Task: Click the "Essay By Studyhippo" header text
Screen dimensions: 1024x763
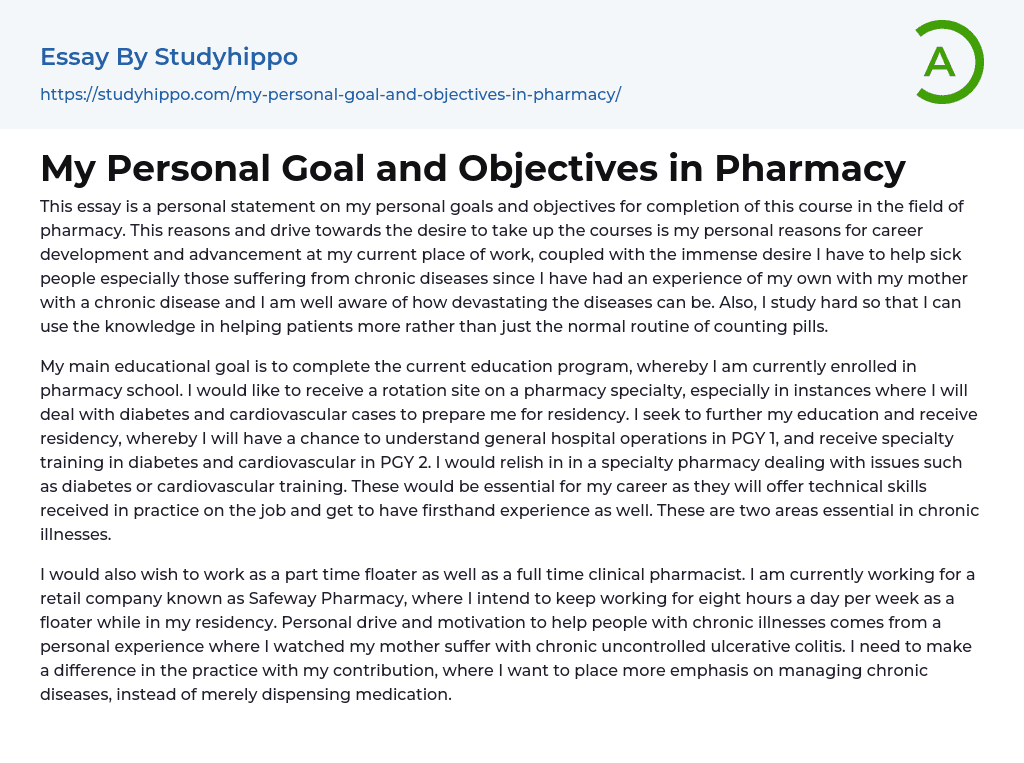Action: click(169, 57)
